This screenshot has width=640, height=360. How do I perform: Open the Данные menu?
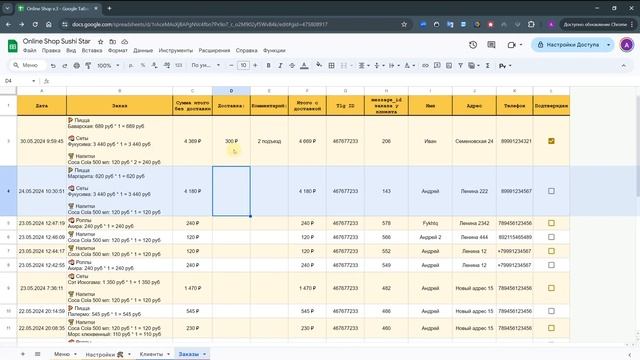(x=143, y=51)
